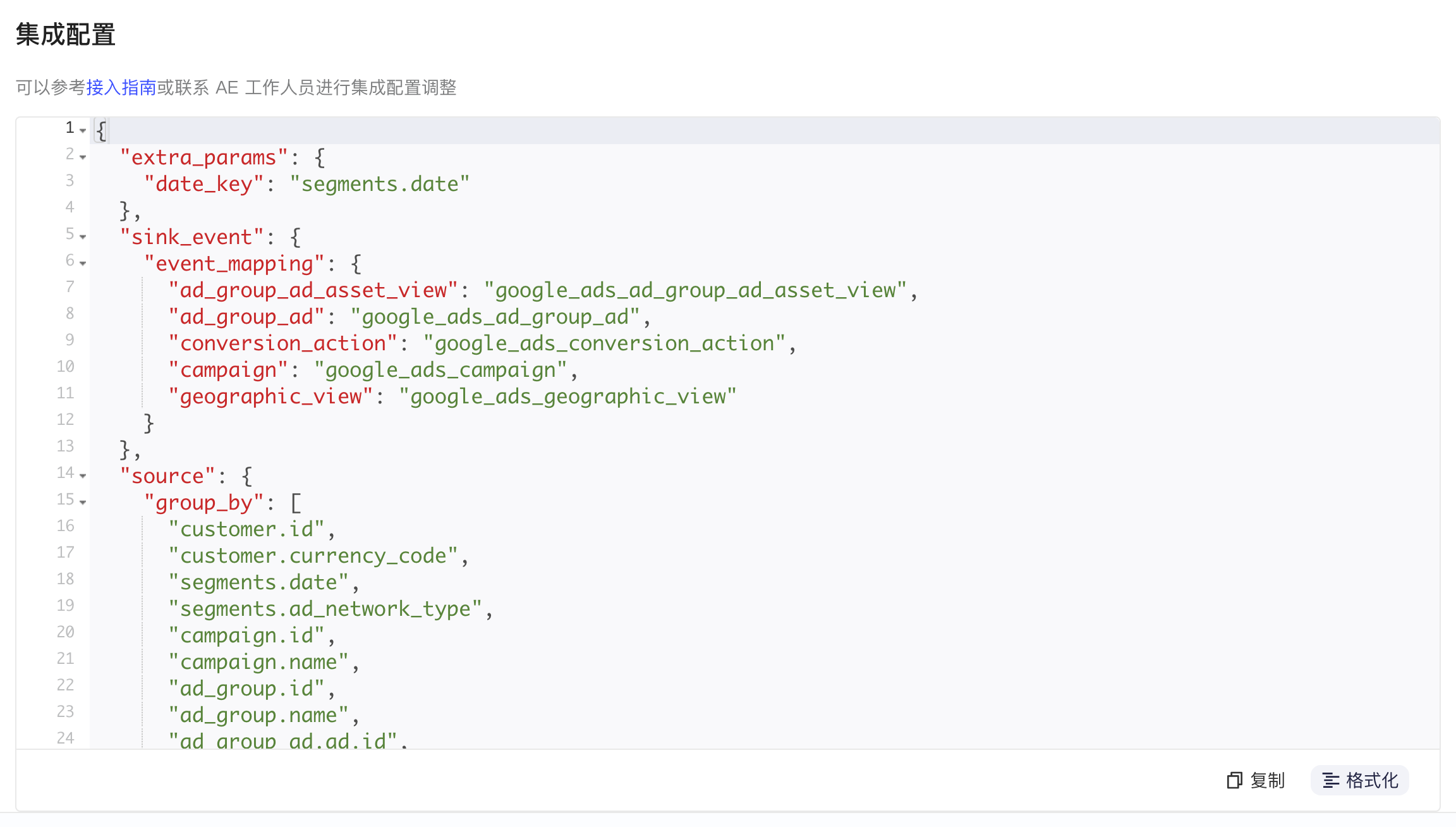Click the "event_mapping" key
1456x827 pixels.
(x=234, y=264)
